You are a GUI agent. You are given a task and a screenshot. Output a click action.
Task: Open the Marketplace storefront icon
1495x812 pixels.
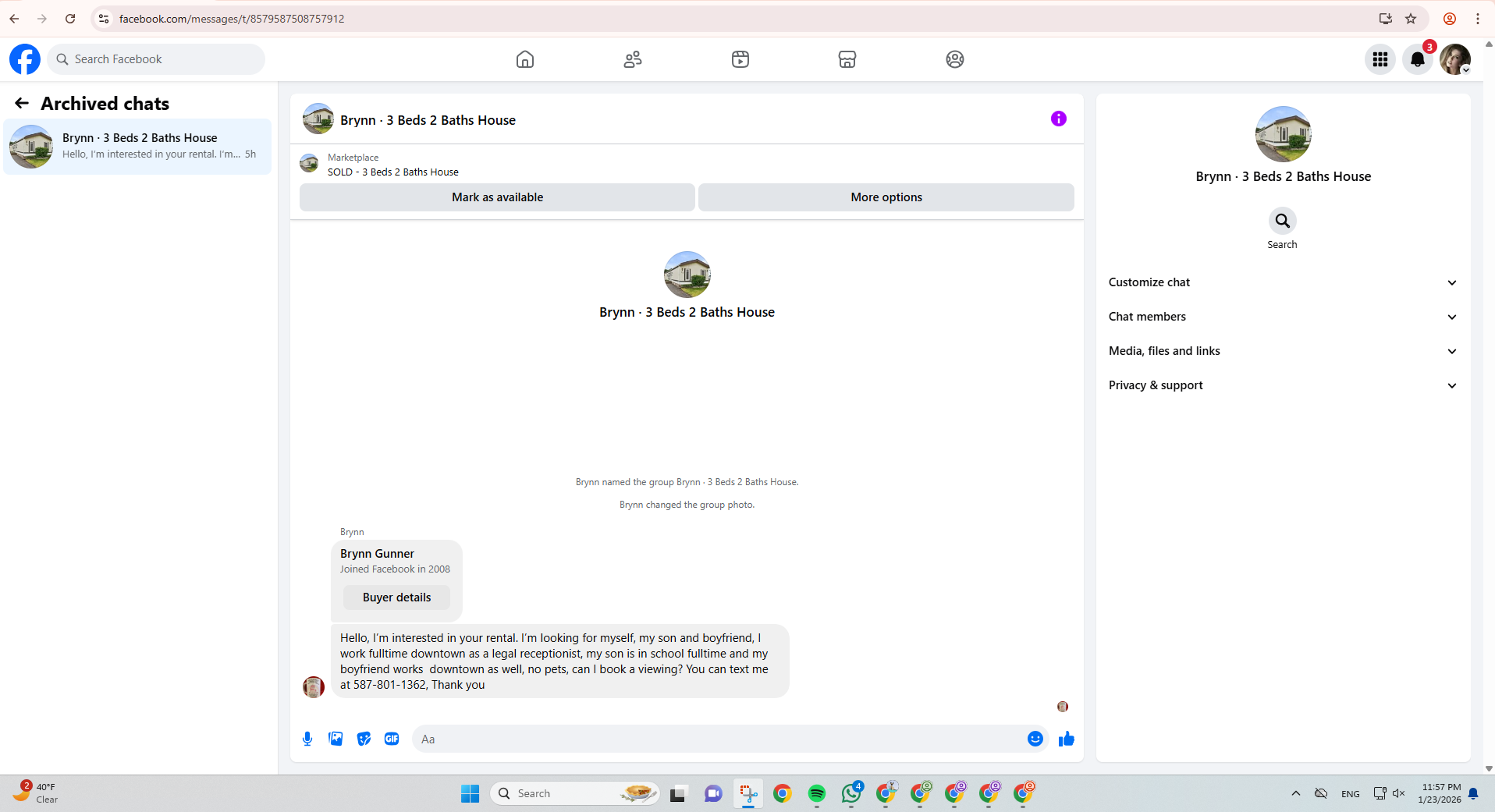point(847,59)
